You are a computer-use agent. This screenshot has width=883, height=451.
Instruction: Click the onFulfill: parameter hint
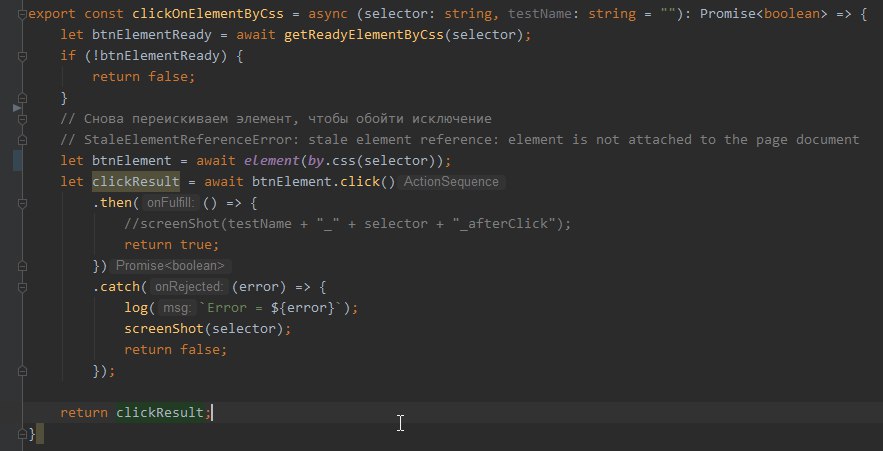click(170, 203)
